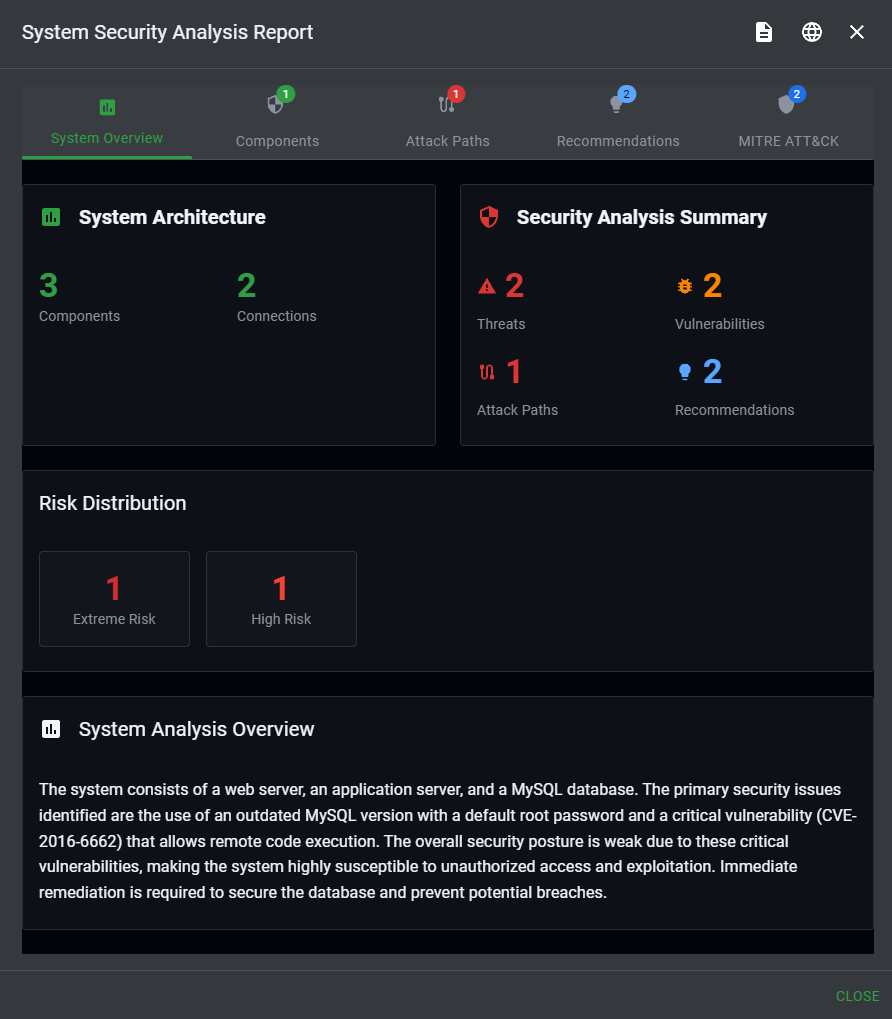This screenshot has height=1019, width=892.
Task: Click 'System Security Analysis Report' title
Action: pyautogui.click(x=168, y=32)
